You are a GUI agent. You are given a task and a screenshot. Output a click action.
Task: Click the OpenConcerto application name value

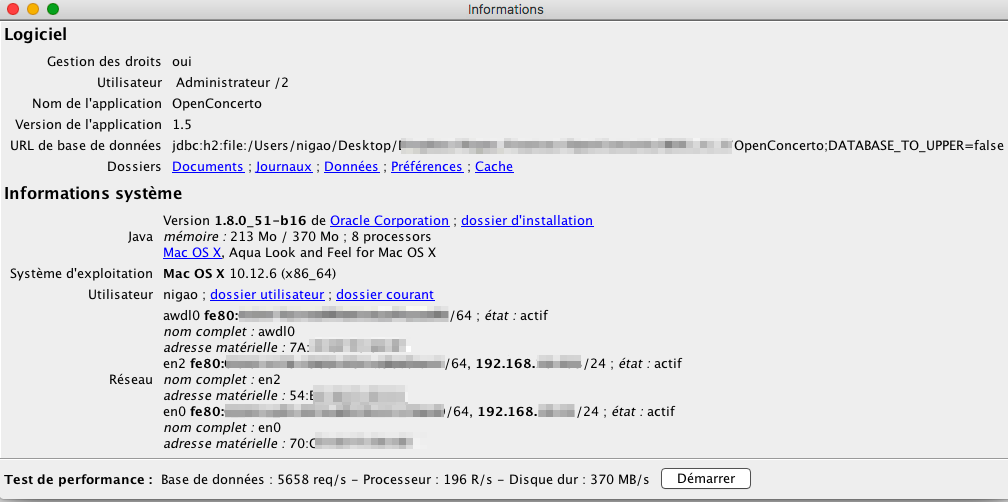click(x=217, y=103)
